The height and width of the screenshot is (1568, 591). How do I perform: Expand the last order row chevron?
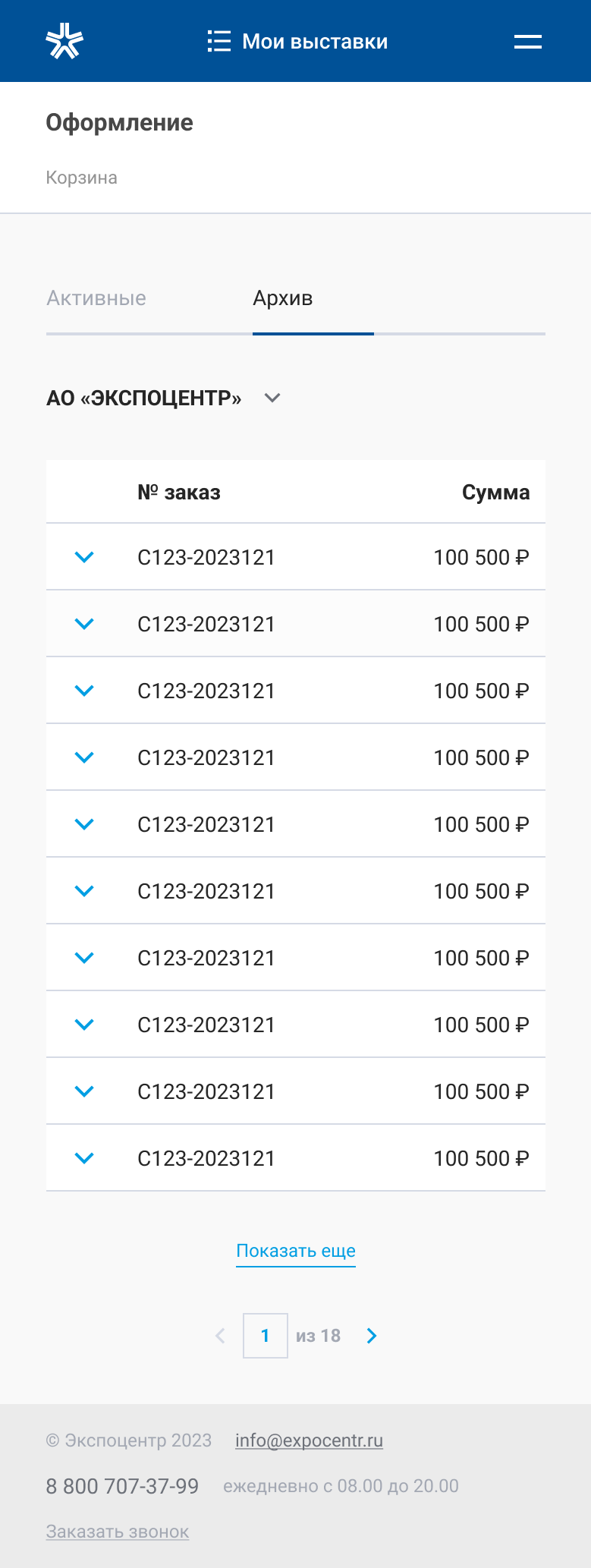click(84, 1158)
